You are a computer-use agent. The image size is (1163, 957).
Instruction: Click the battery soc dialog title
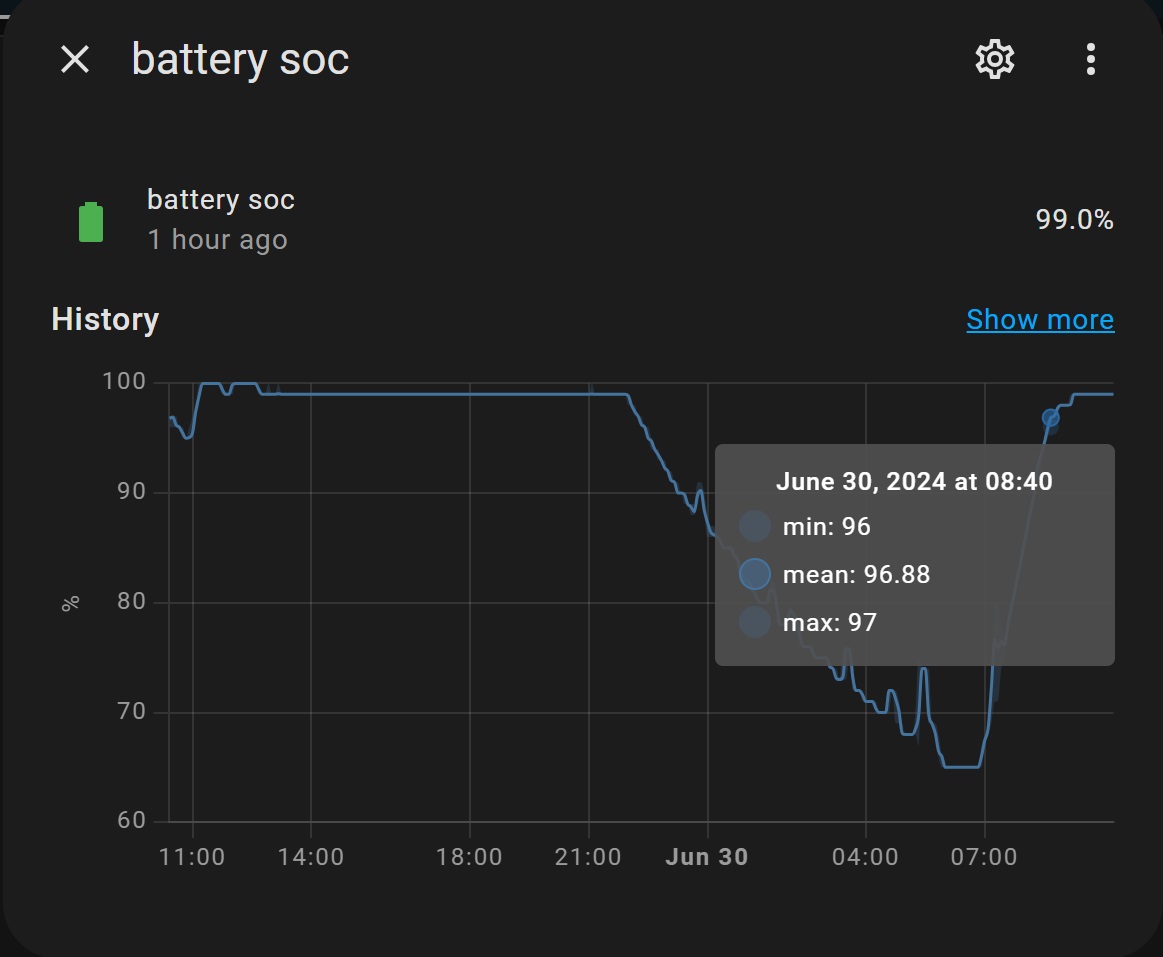(240, 59)
